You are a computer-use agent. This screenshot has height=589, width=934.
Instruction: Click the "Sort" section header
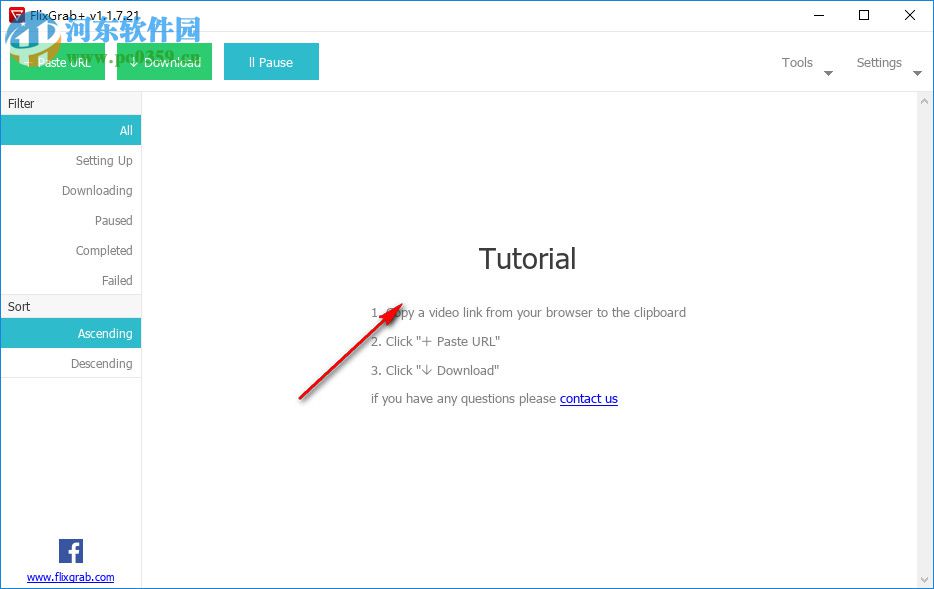71,306
